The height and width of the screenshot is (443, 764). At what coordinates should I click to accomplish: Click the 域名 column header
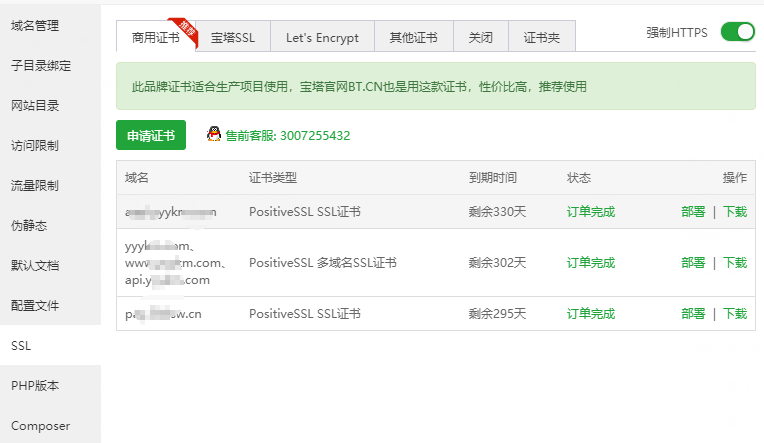pos(136,177)
